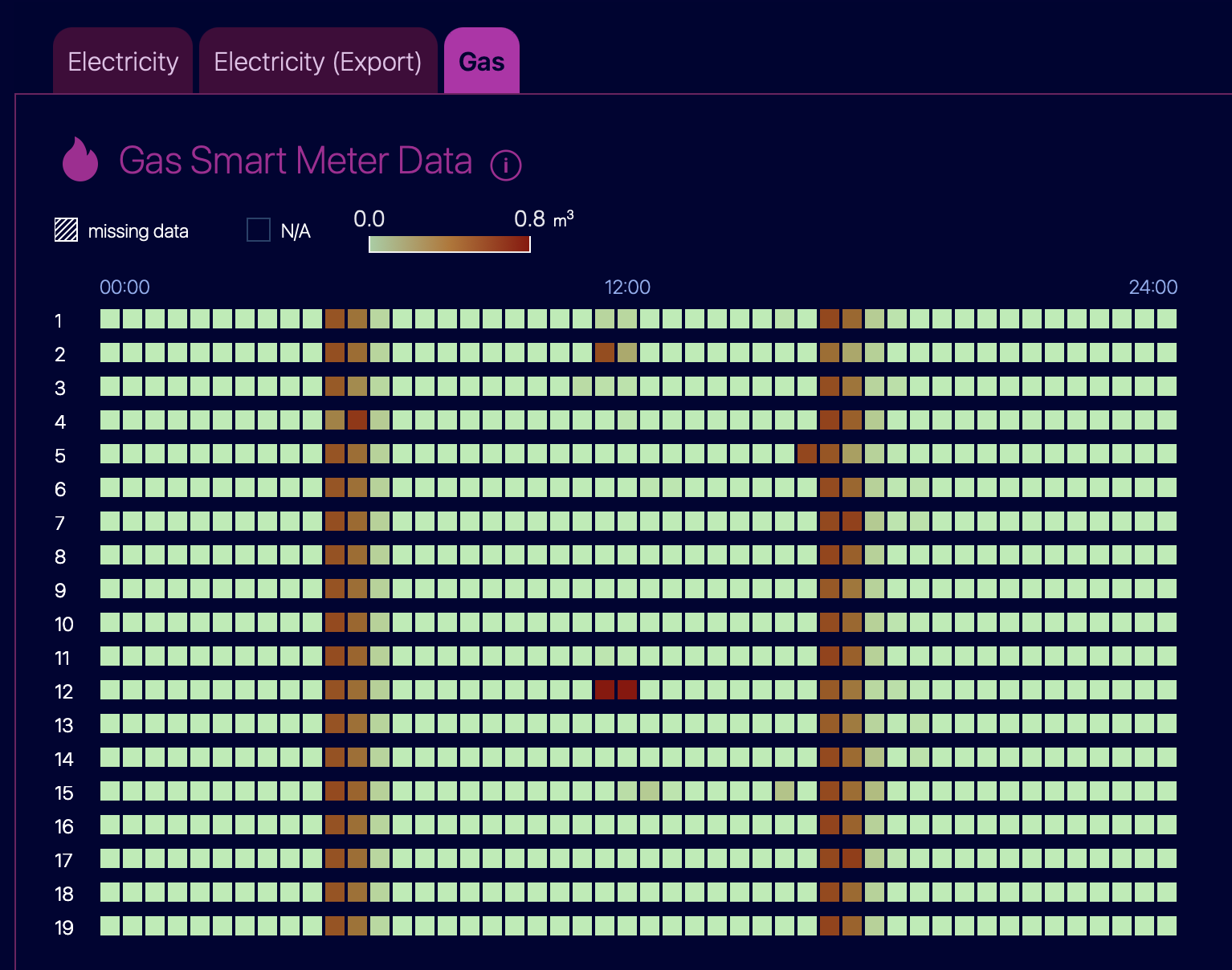Click the 24:00 time label

point(1153,287)
